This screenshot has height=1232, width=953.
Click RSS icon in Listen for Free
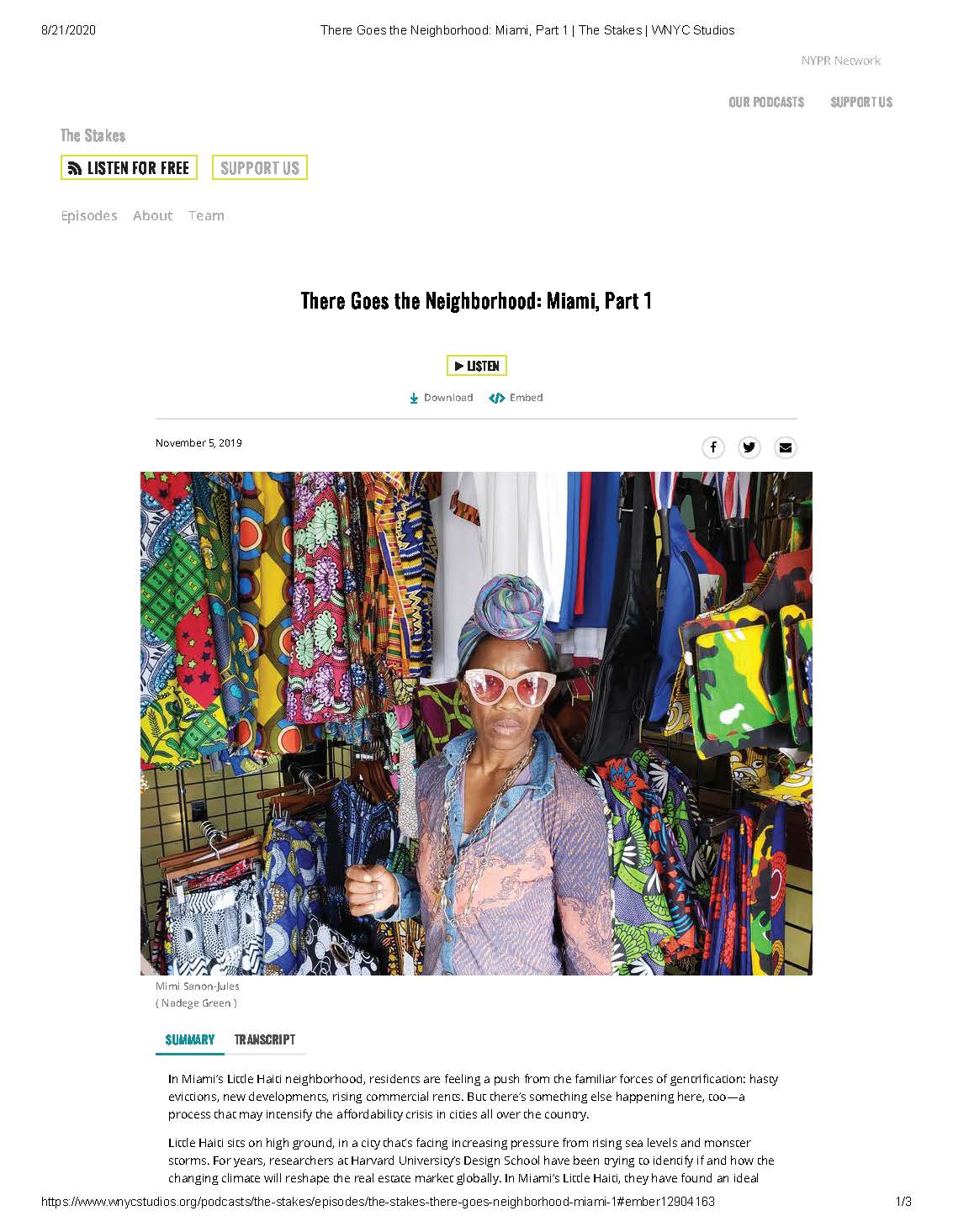coord(75,168)
